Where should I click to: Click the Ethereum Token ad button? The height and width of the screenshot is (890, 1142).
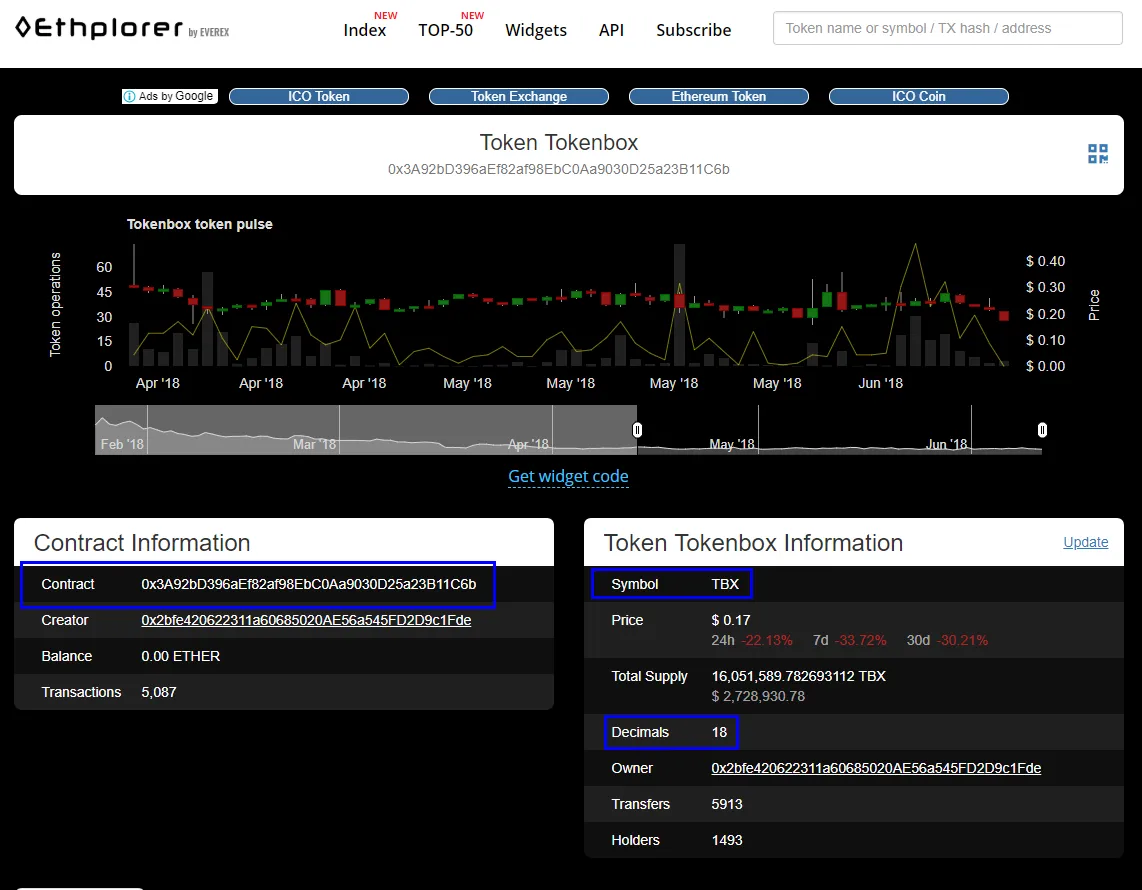coord(719,96)
